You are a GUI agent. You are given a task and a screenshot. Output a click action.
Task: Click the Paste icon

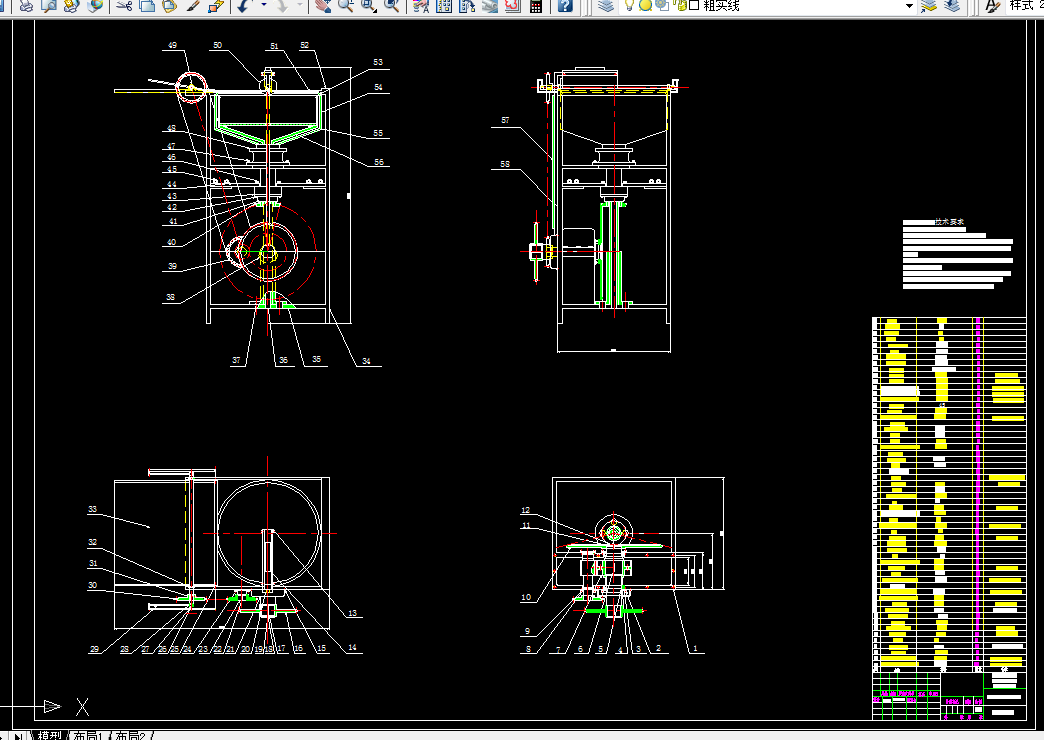170,6
